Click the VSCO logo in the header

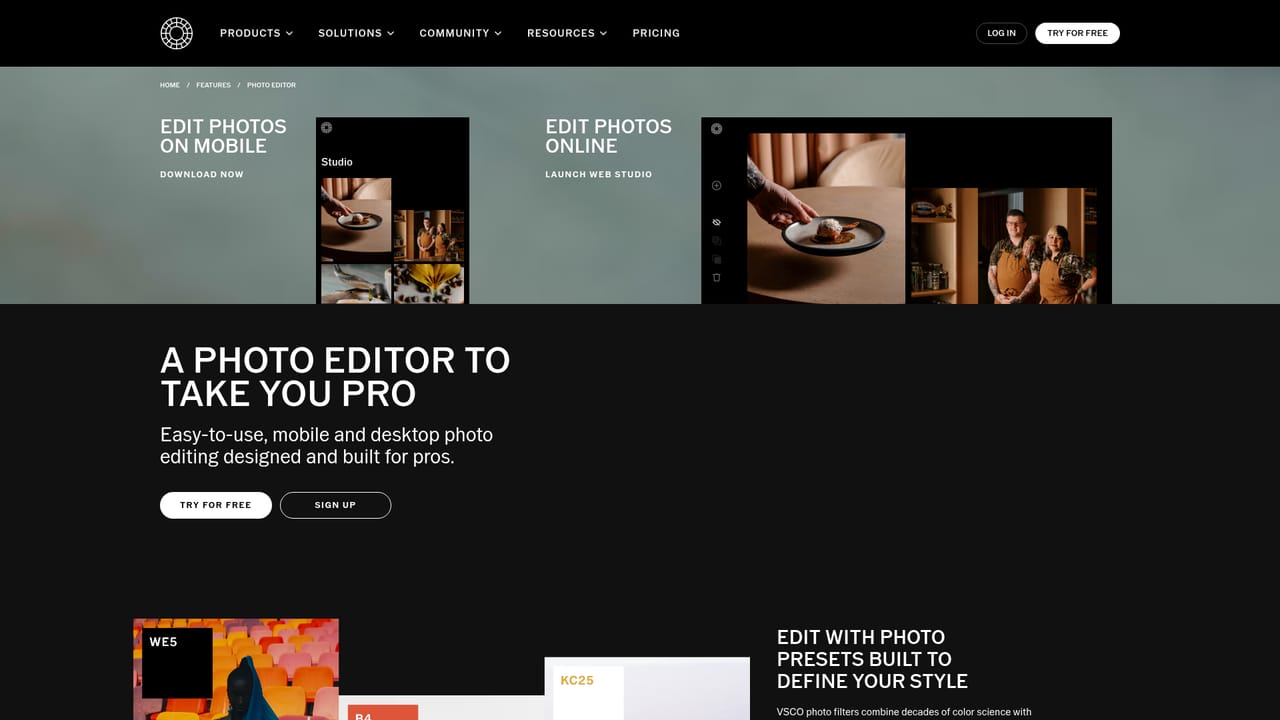coord(176,33)
